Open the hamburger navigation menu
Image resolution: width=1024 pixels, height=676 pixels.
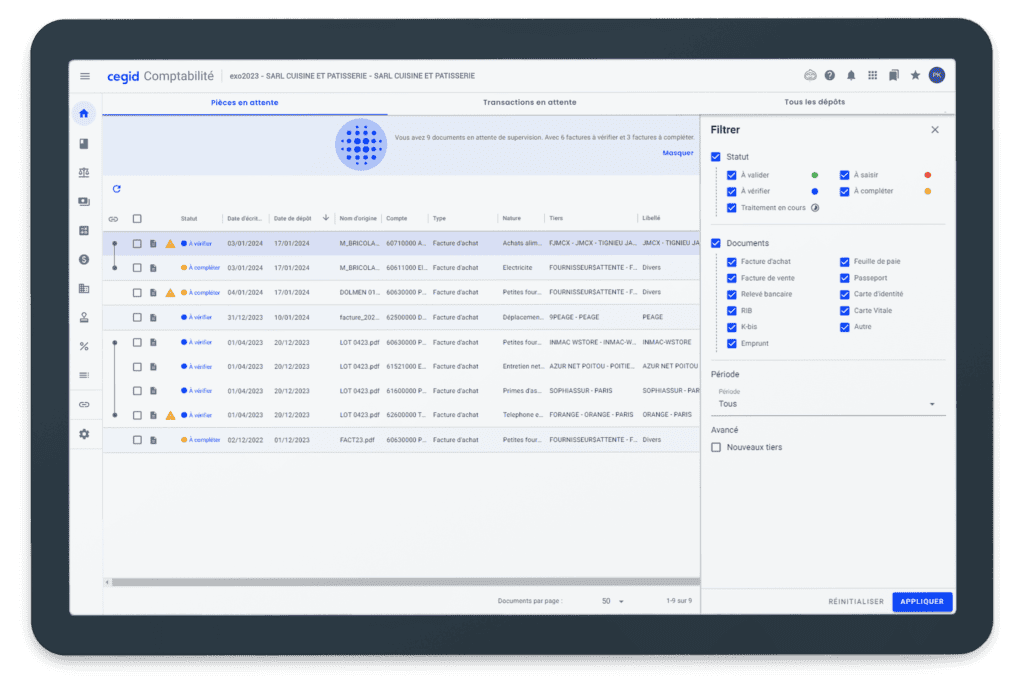click(x=85, y=76)
